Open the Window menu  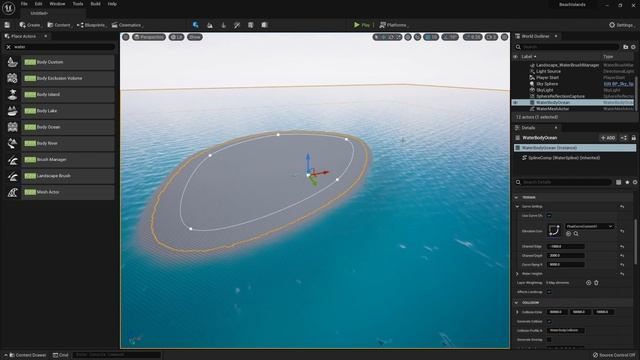coord(57,4)
